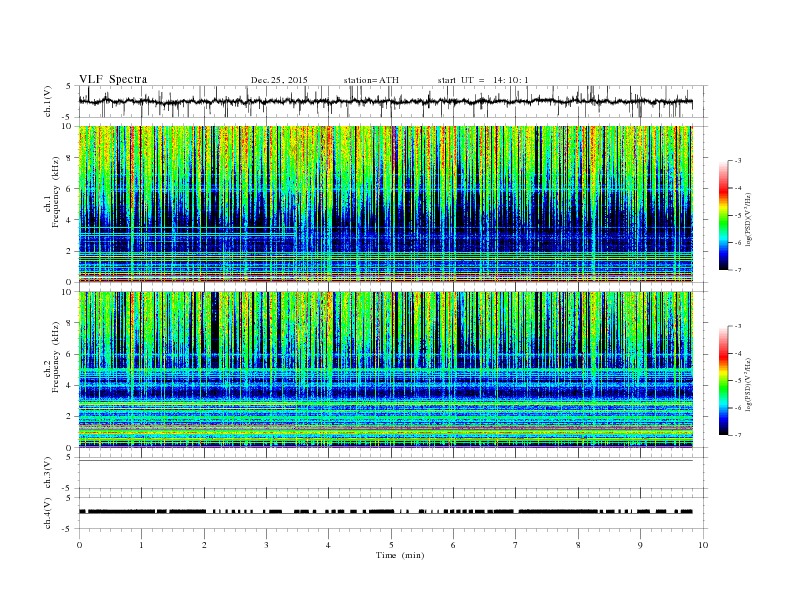Click the time-axis tick label '0'
The height and width of the screenshot is (612, 792).
[x=79, y=545]
